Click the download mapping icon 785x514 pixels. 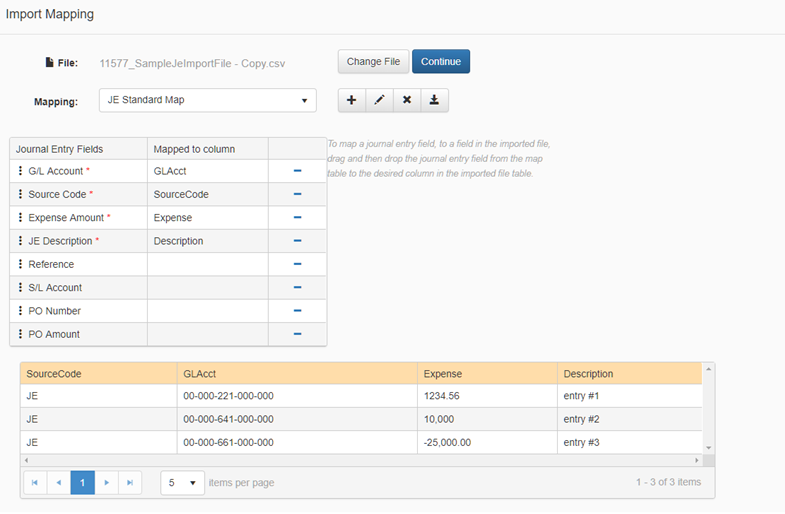[x=435, y=100]
